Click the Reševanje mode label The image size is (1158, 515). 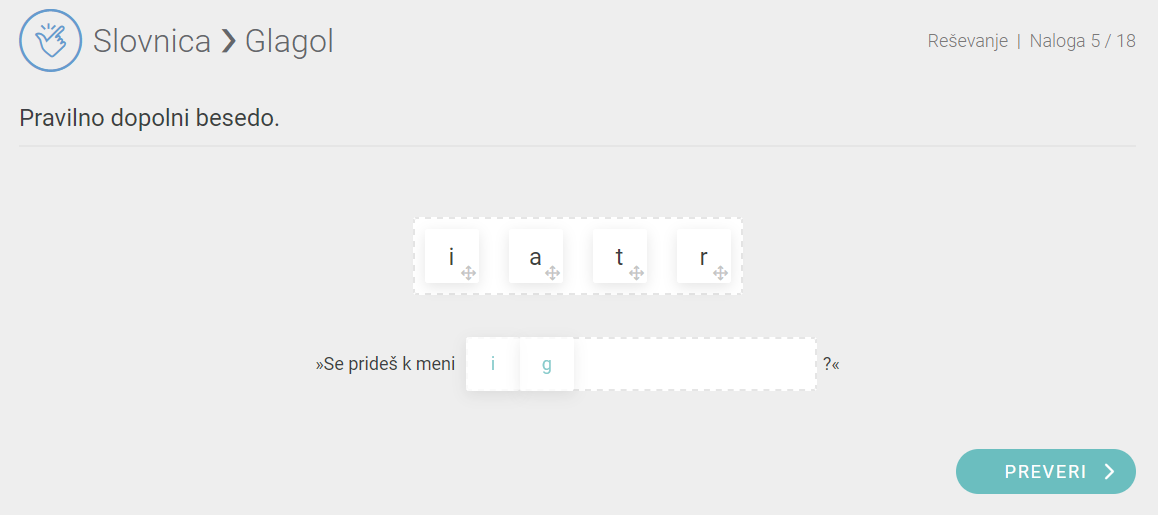(967, 41)
